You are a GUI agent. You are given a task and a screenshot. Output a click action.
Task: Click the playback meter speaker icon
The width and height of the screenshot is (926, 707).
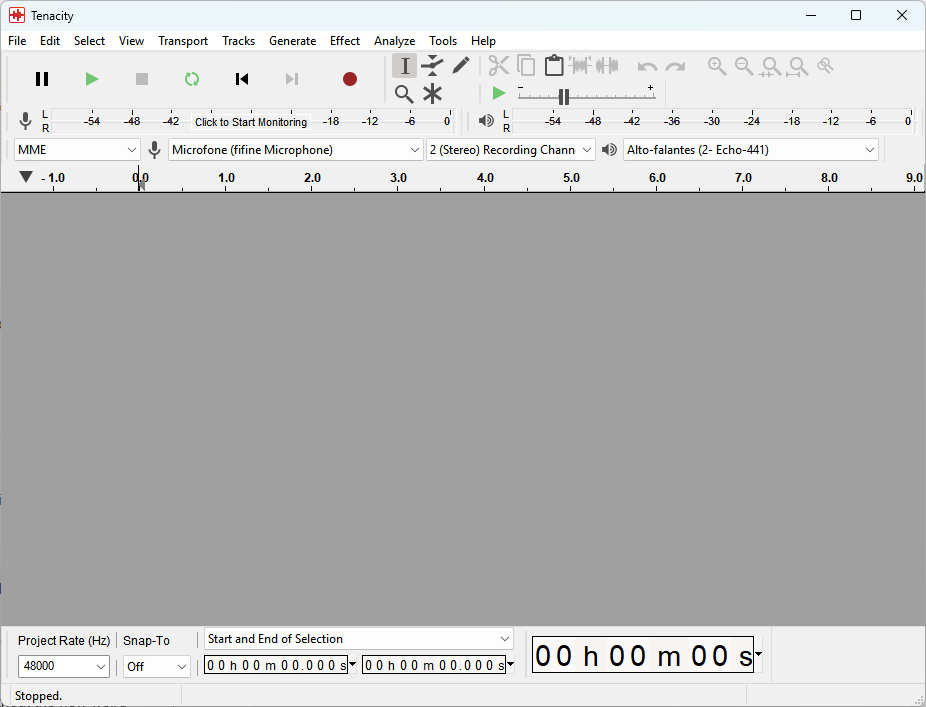tap(486, 121)
